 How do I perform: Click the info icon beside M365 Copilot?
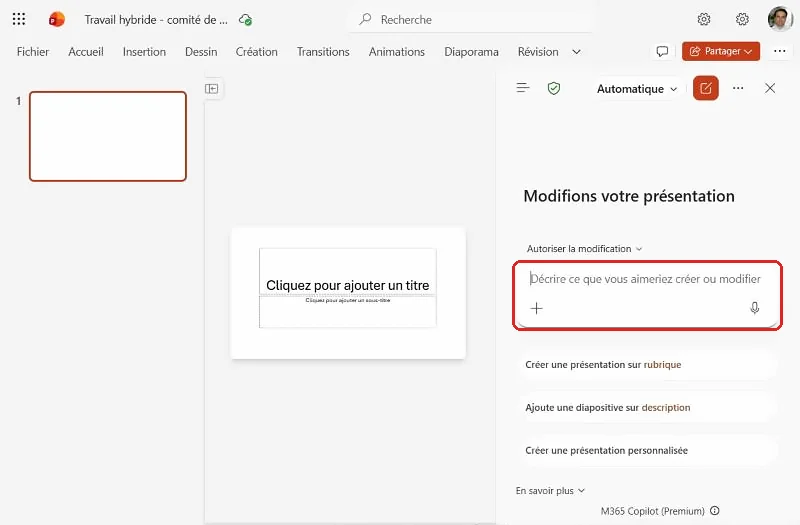pyautogui.click(x=715, y=510)
